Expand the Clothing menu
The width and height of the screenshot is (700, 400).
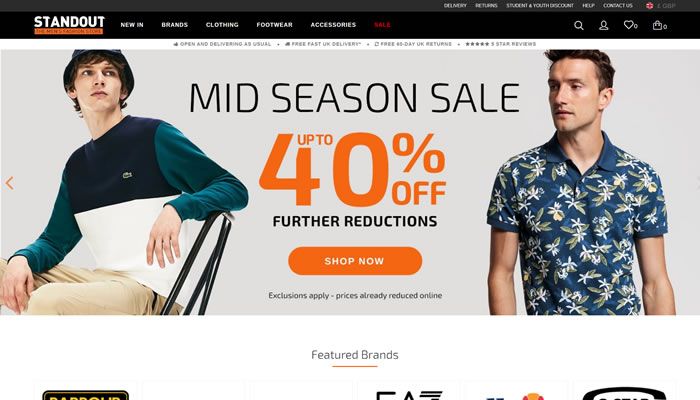(222, 25)
